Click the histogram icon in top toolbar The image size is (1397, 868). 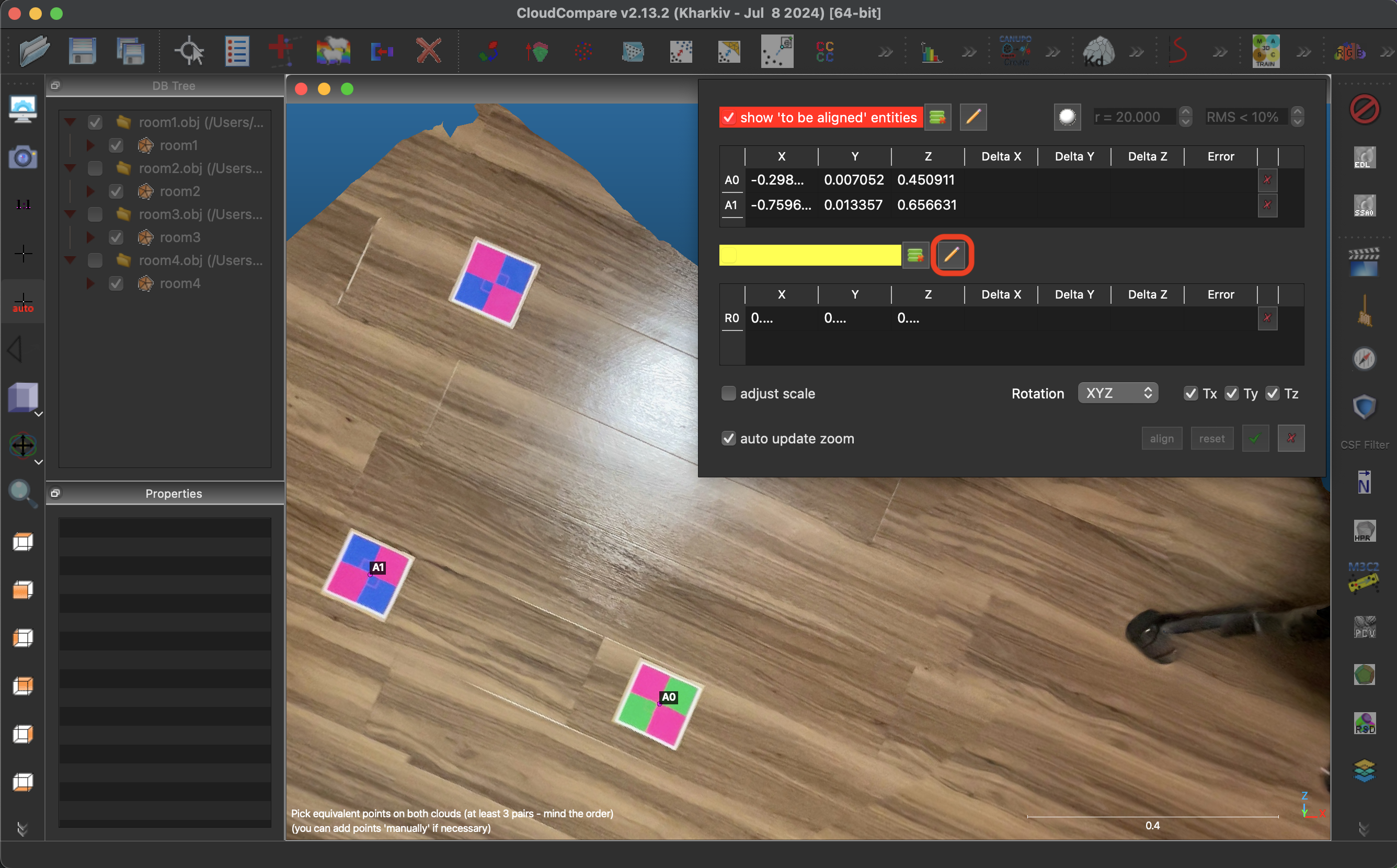[x=931, y=53]
